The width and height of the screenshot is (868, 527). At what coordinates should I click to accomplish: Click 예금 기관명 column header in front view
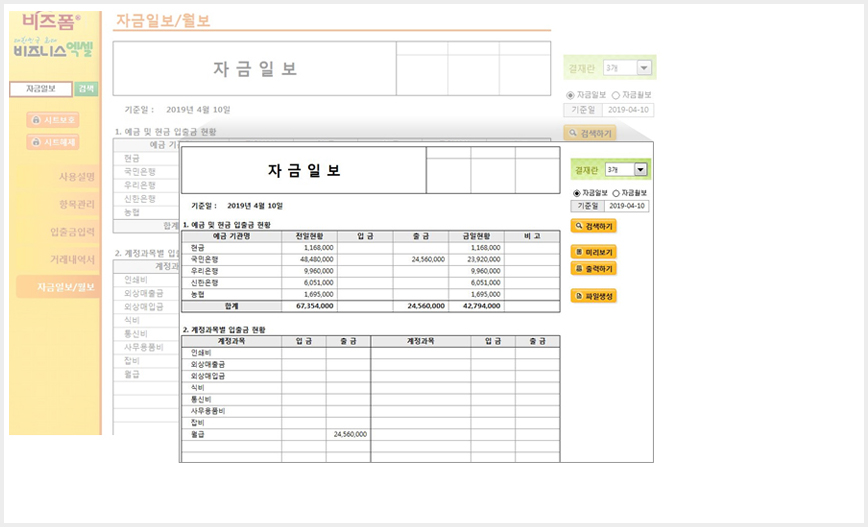231,236
